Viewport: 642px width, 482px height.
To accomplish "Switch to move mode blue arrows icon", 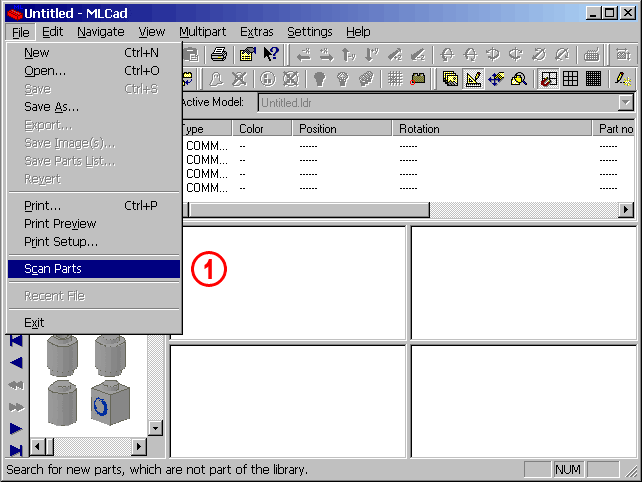I will pyautogui.click(x=496, y=79).
